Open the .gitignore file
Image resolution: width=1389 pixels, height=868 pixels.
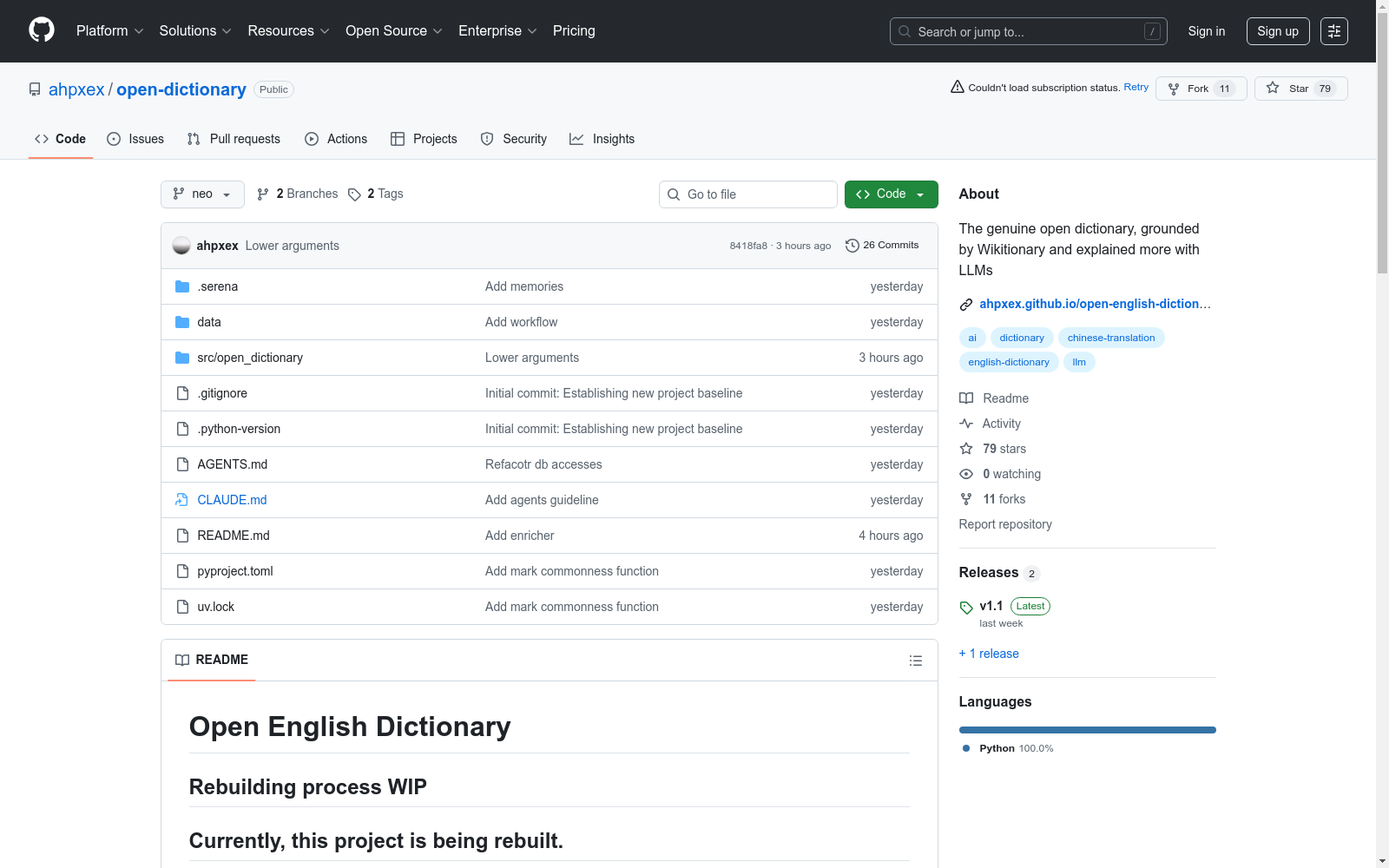pyautogui.click(x=222, y=393)
